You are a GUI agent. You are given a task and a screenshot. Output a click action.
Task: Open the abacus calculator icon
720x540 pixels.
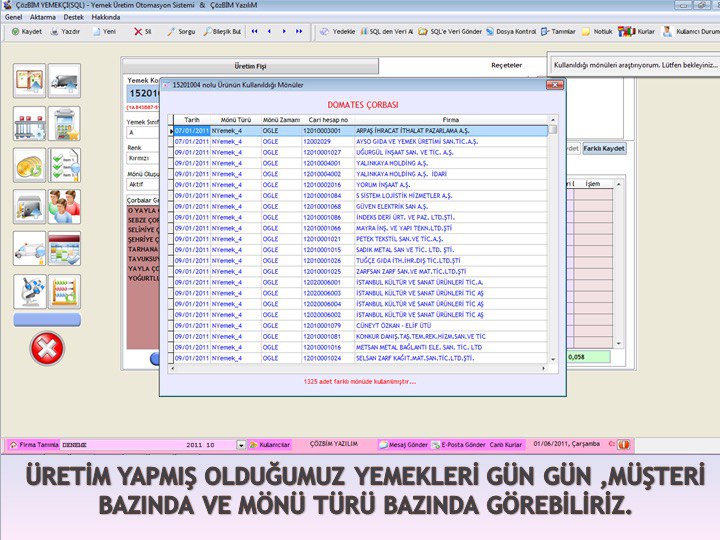(65, 290)
